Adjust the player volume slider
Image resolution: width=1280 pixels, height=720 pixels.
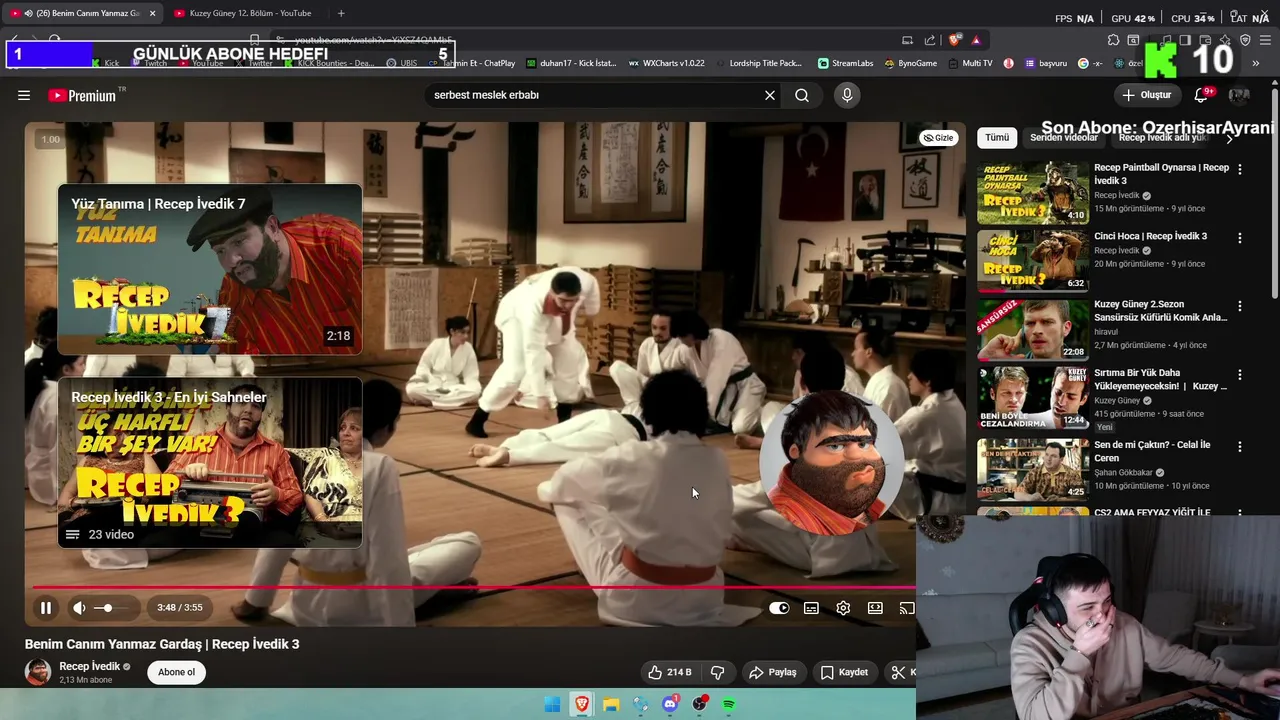111,608
